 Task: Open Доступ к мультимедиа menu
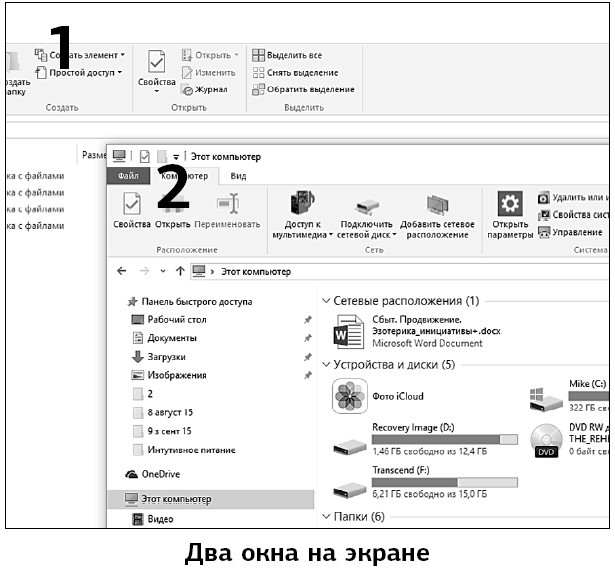click(302, 215)
